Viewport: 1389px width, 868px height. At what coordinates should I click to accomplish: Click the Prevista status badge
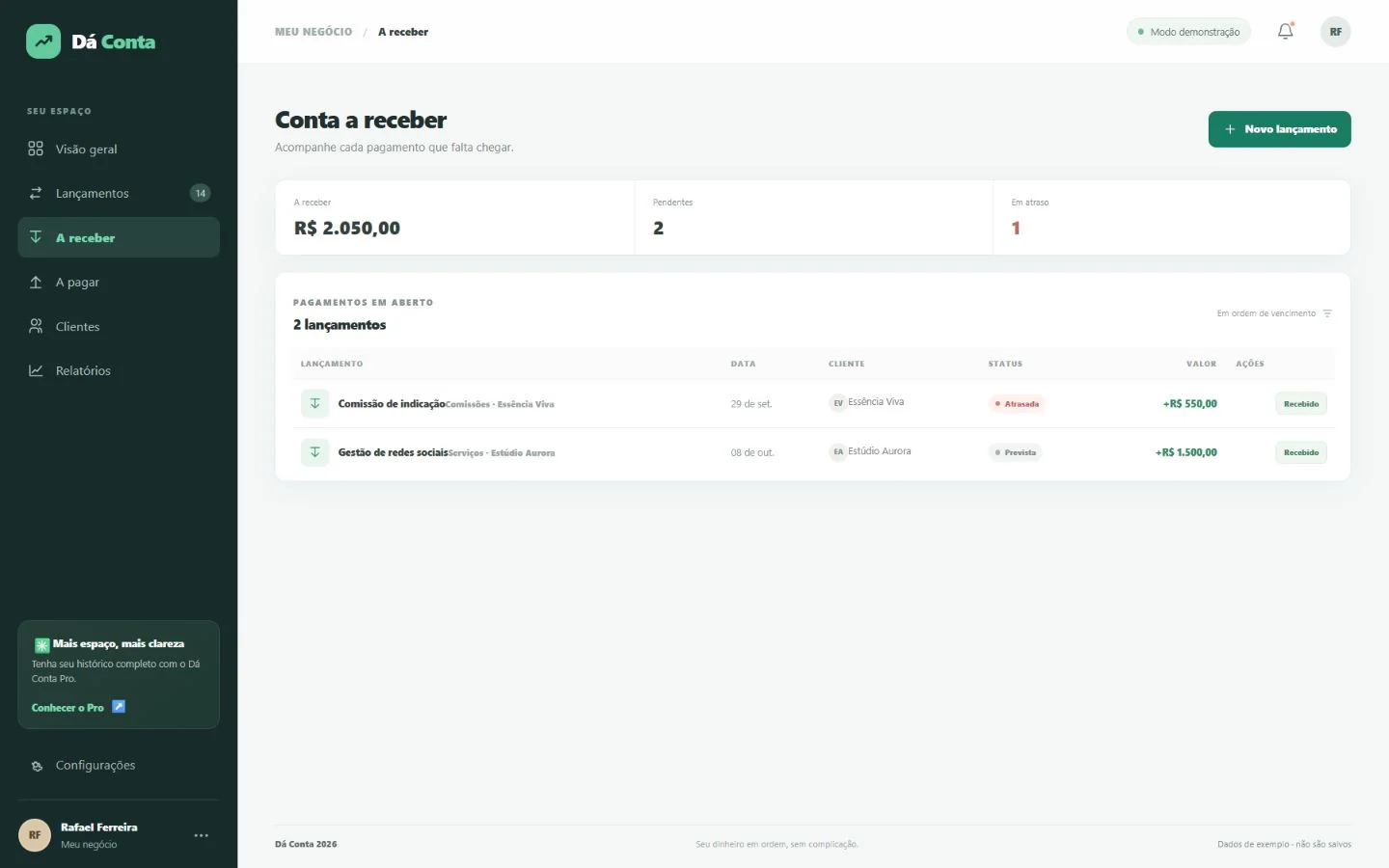(1015, 452)
